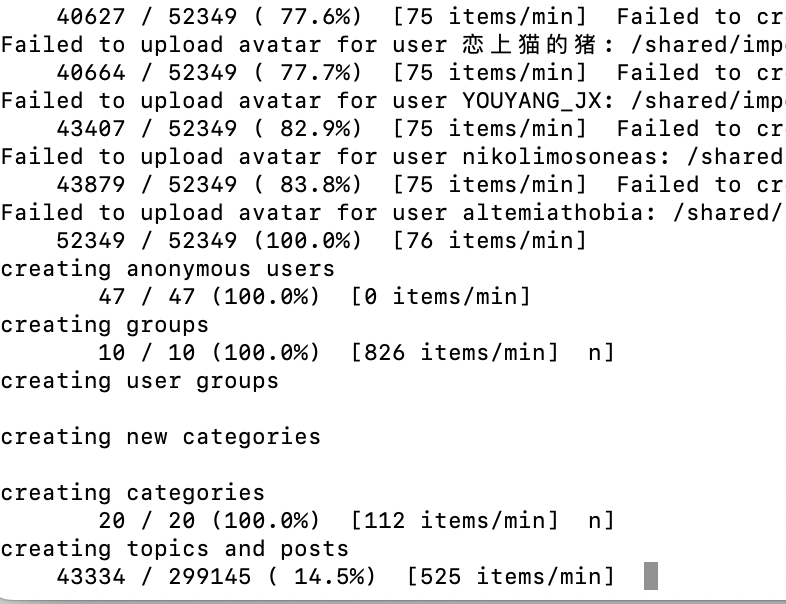Click the terminal cursor block
786x604 pixels.
click(650, 577)
